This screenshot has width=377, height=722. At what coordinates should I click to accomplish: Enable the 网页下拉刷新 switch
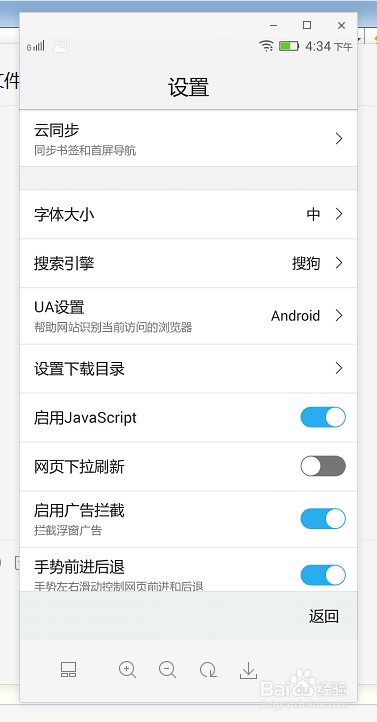(323, 466)
